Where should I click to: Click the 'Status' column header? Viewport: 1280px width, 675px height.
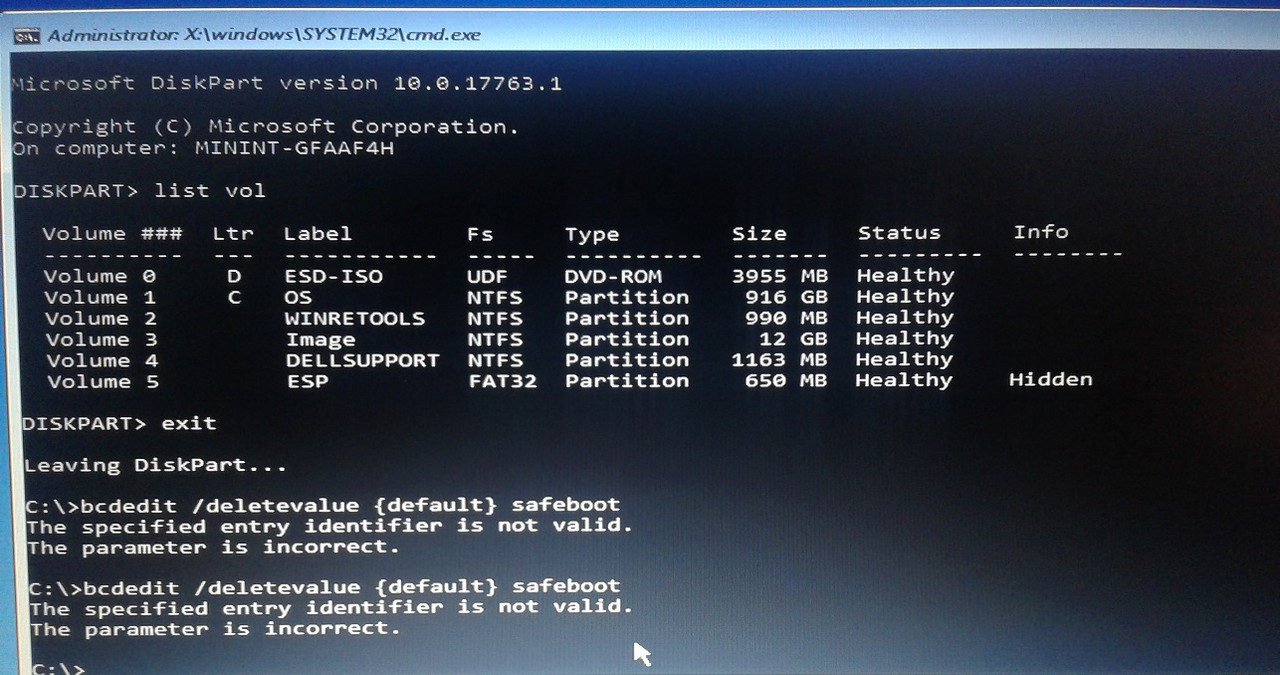[x=899, y=233]
